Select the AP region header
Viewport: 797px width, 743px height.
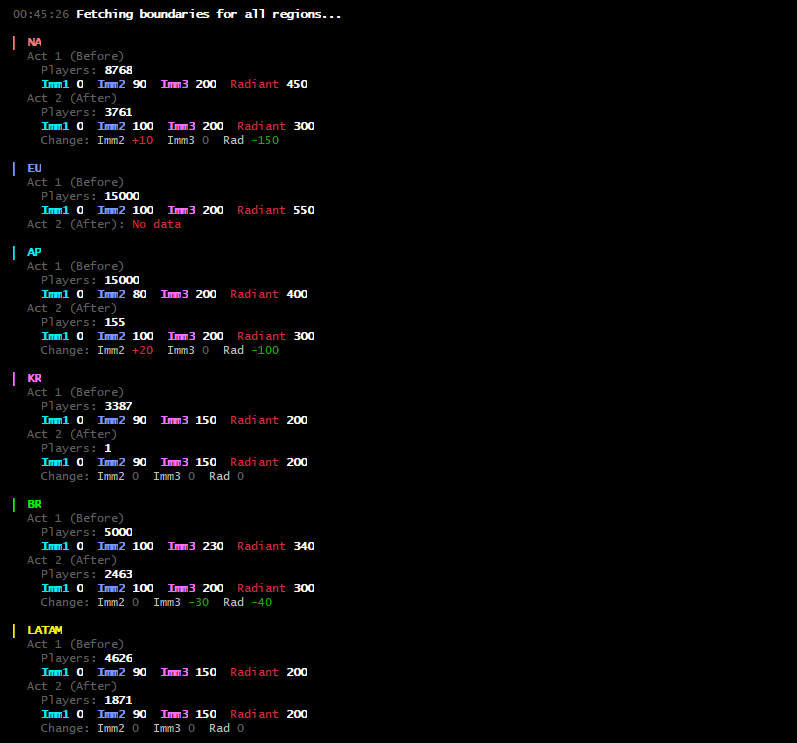coord(35,252)
